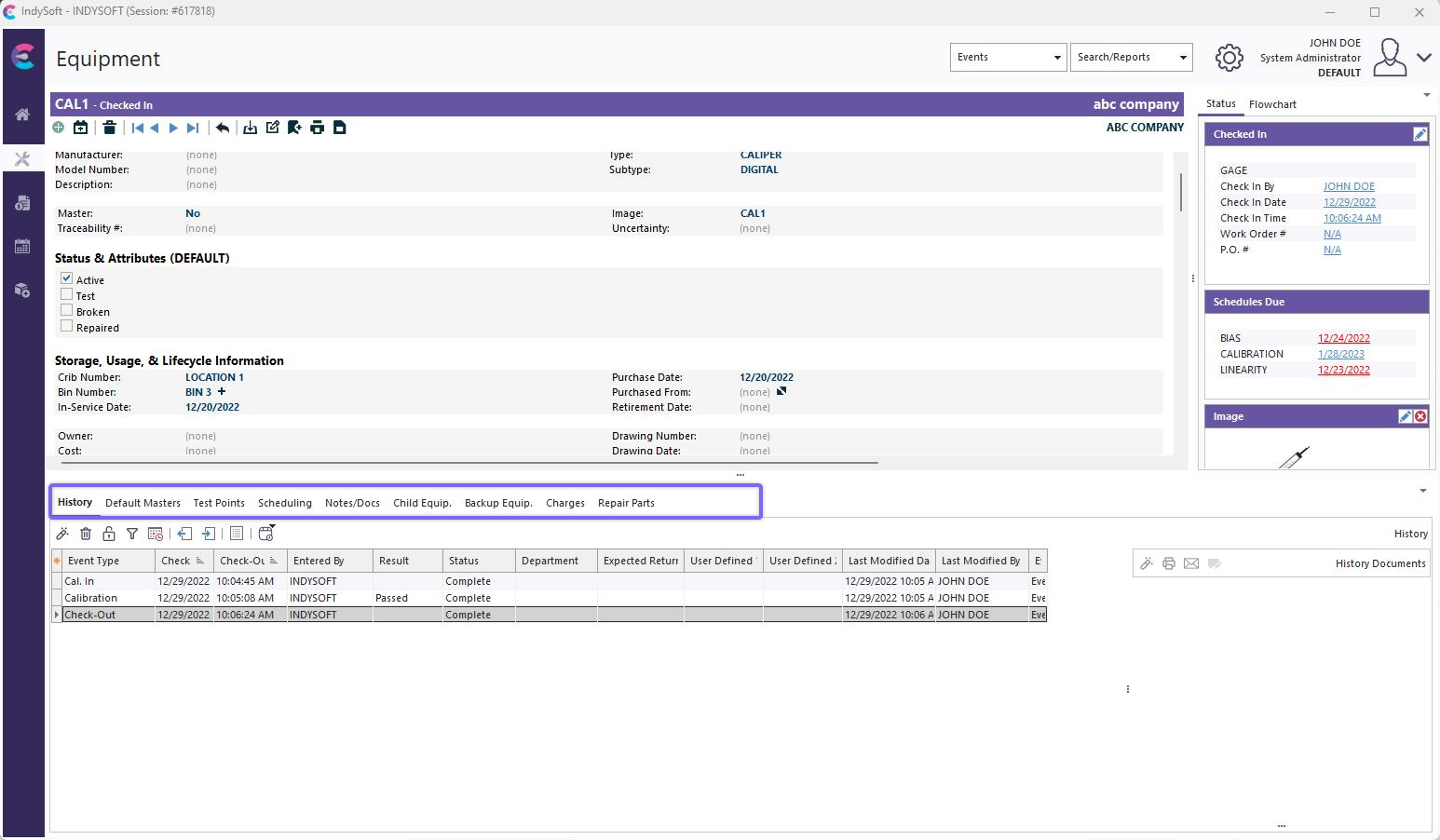Click the undo arrow icon
This screenshot has height=840, width=1440.
(223, 128)
